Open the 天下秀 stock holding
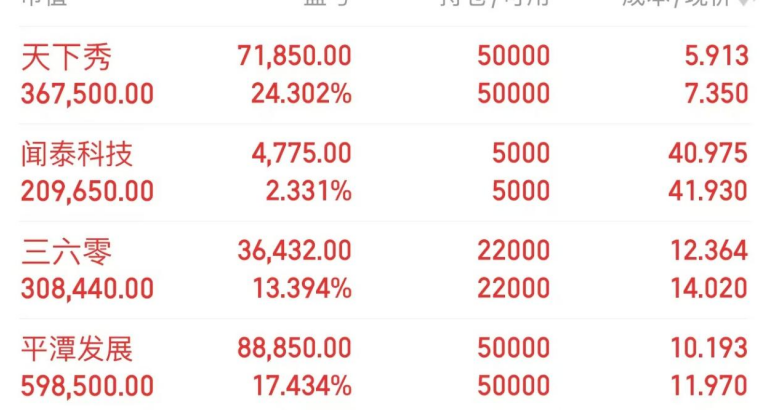 pos(66,56)
